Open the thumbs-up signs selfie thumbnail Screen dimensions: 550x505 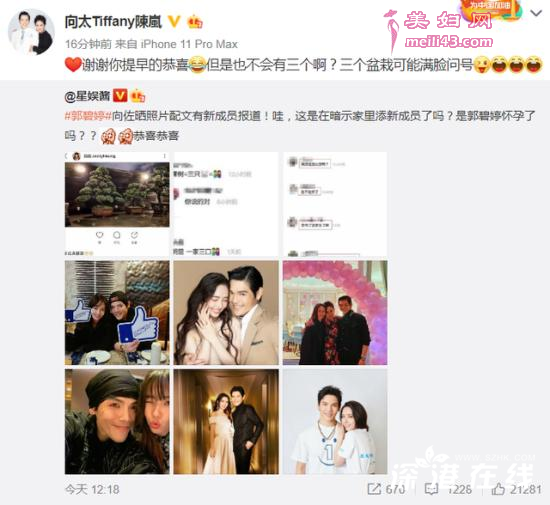point(117,312)
